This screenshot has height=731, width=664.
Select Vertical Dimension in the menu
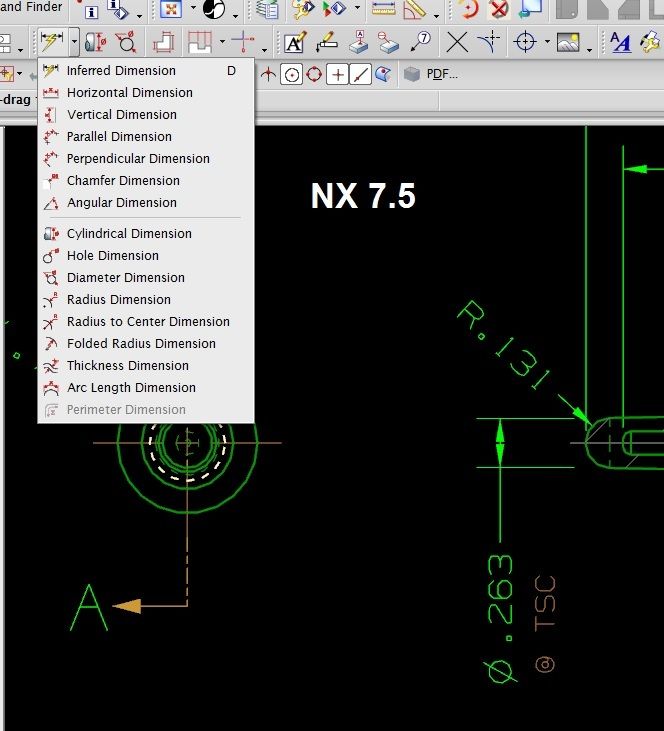(x=145, y=115)
